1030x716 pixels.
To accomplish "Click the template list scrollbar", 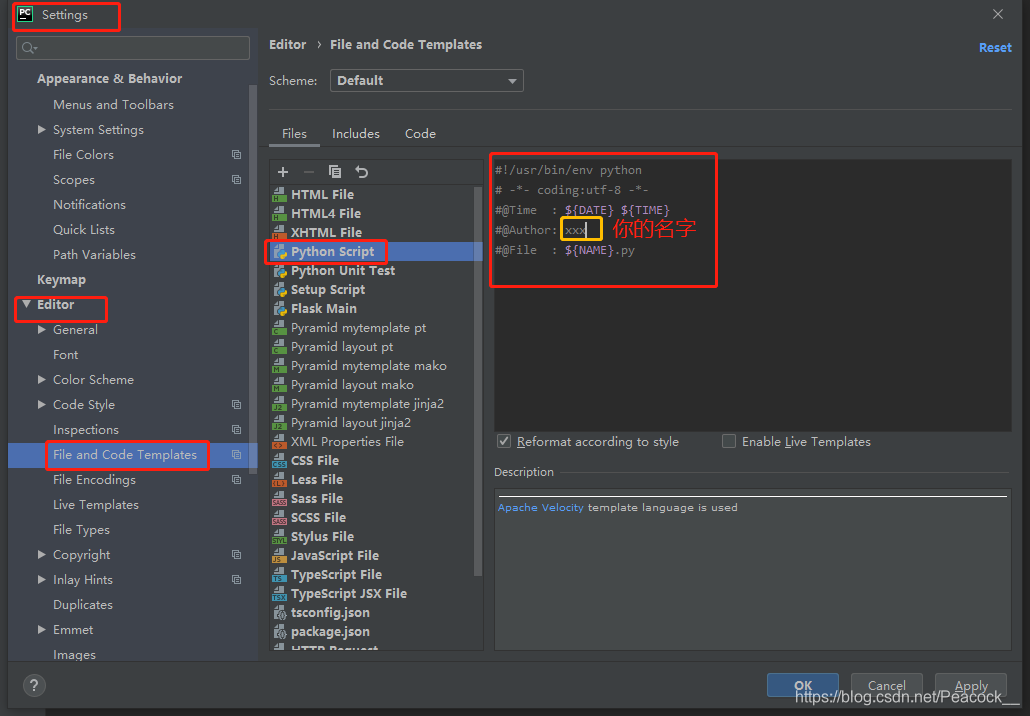I will point(478,381).
